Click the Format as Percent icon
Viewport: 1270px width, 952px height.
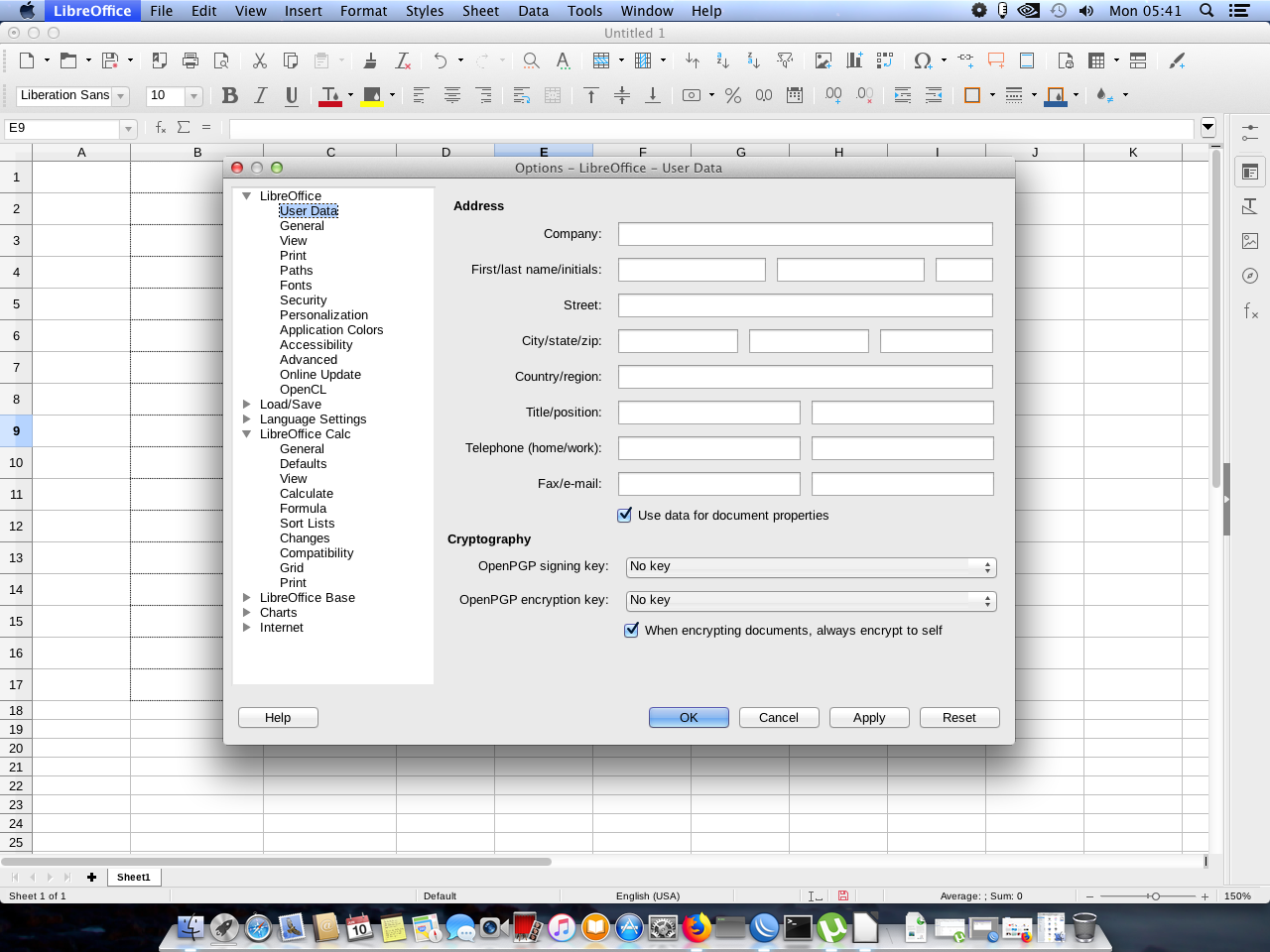[733, 96]
